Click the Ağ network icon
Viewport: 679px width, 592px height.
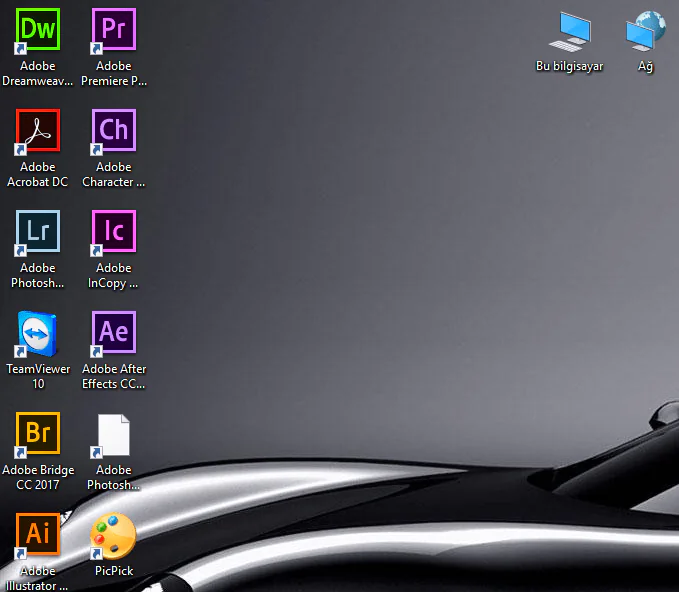point(645,31)
